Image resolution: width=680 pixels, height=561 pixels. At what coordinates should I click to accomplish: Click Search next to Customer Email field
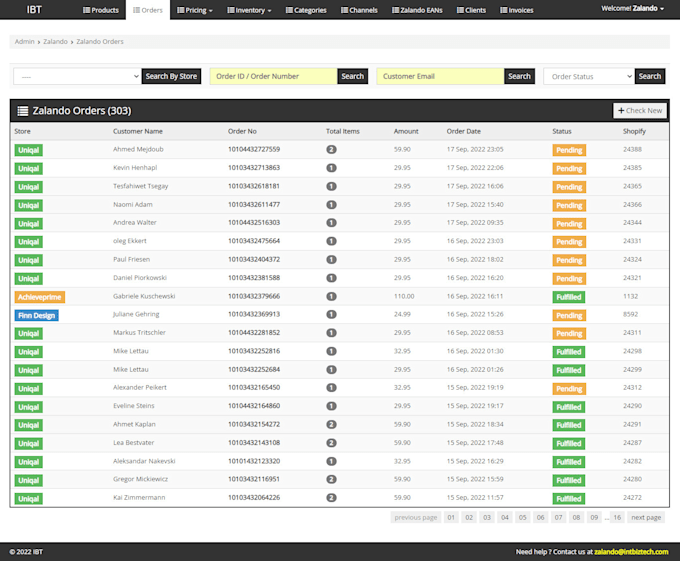pyautogui.click(x=520, y=76)
